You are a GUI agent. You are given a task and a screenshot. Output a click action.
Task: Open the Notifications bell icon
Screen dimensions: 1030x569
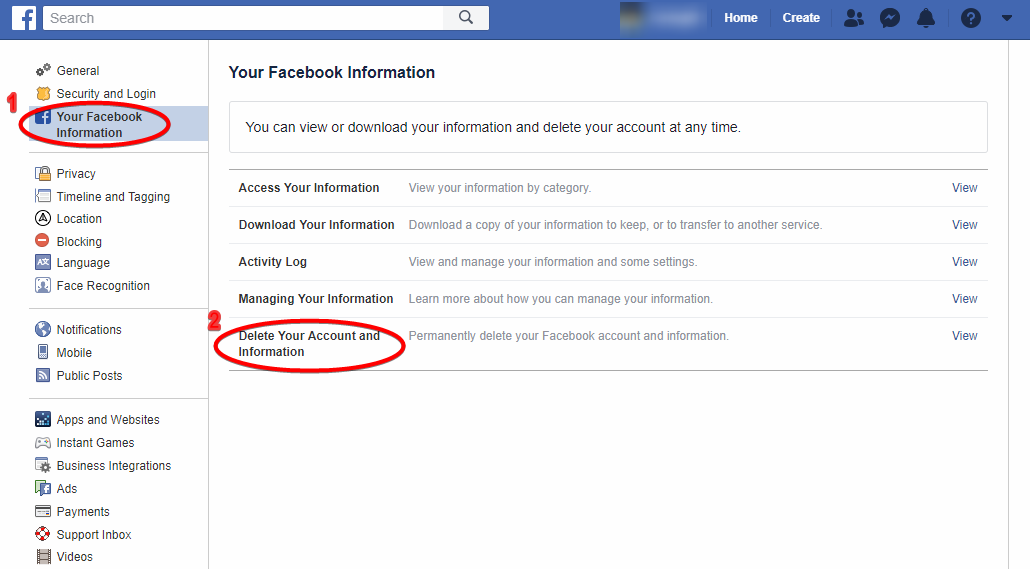[926, 18]
